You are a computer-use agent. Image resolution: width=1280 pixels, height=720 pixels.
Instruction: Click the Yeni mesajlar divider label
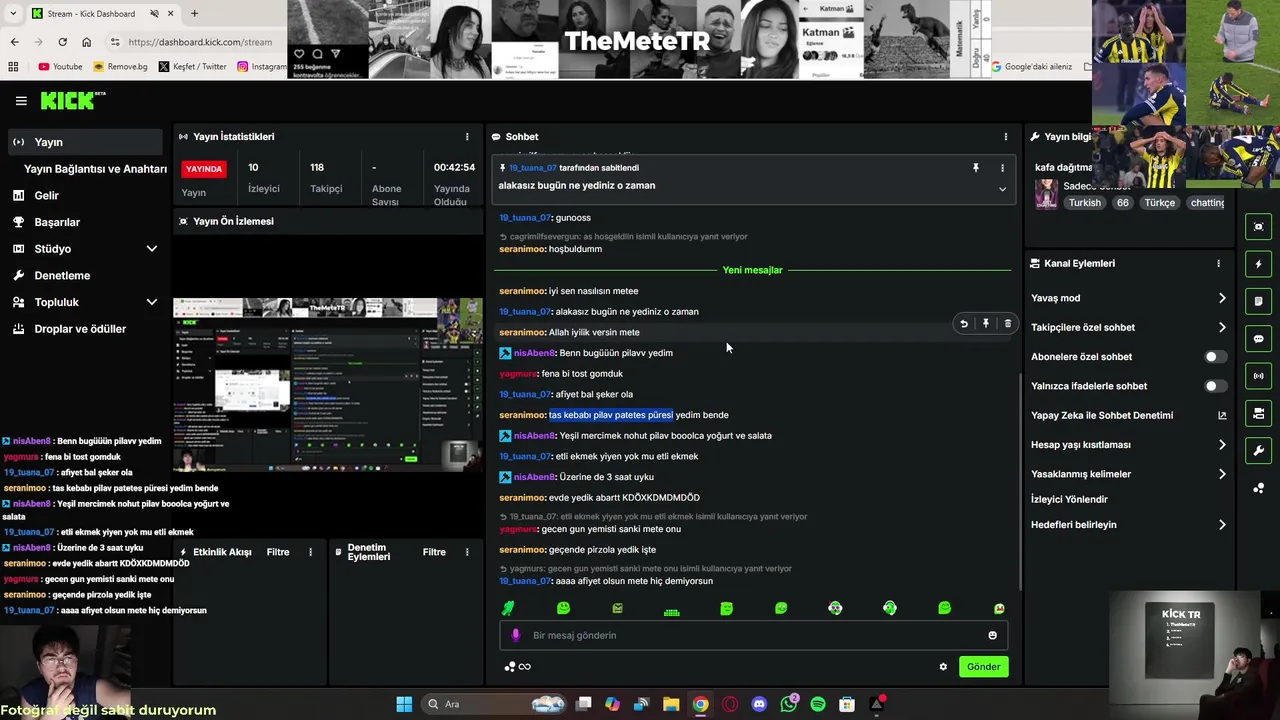pyautogui.click(x=752, y=270)
